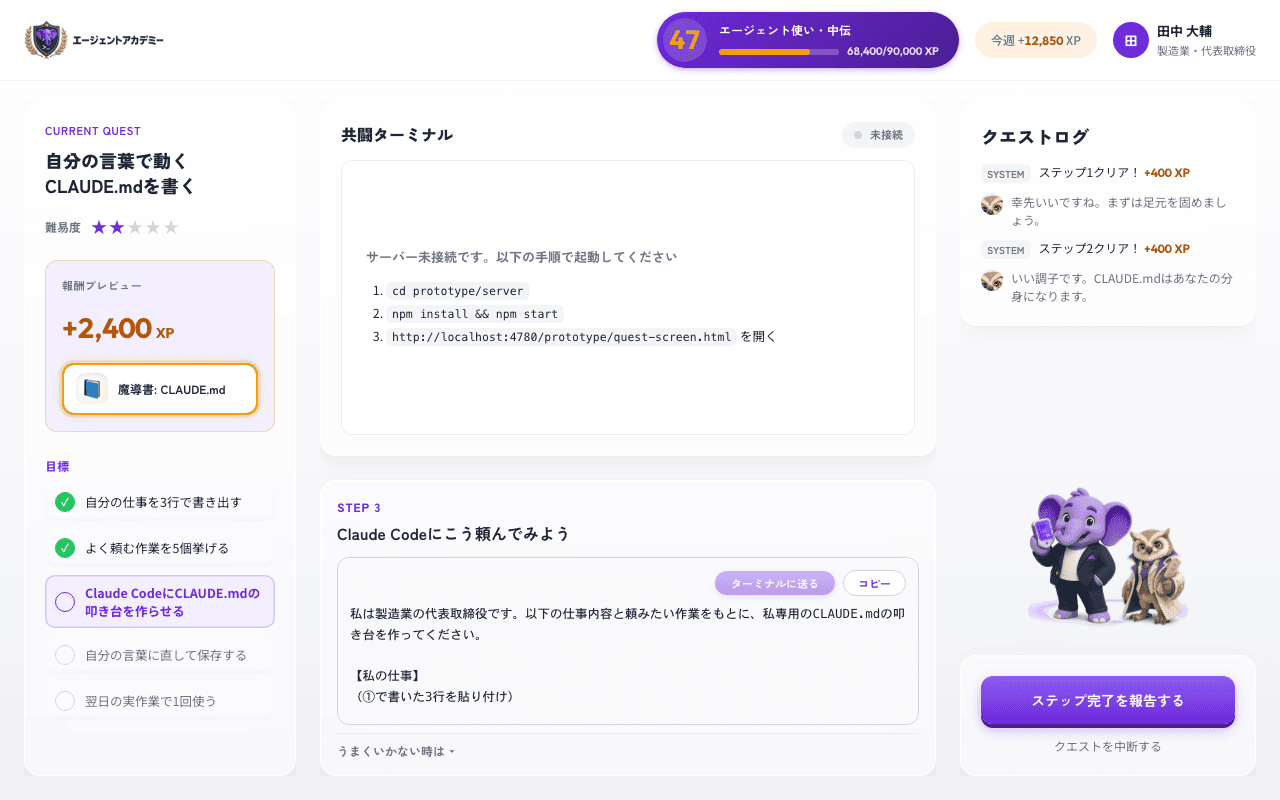Image resolution: width=1280 pixels, height=800 pixels.
Task: Click the クエストログ heading
Action: coord(1035,137)
